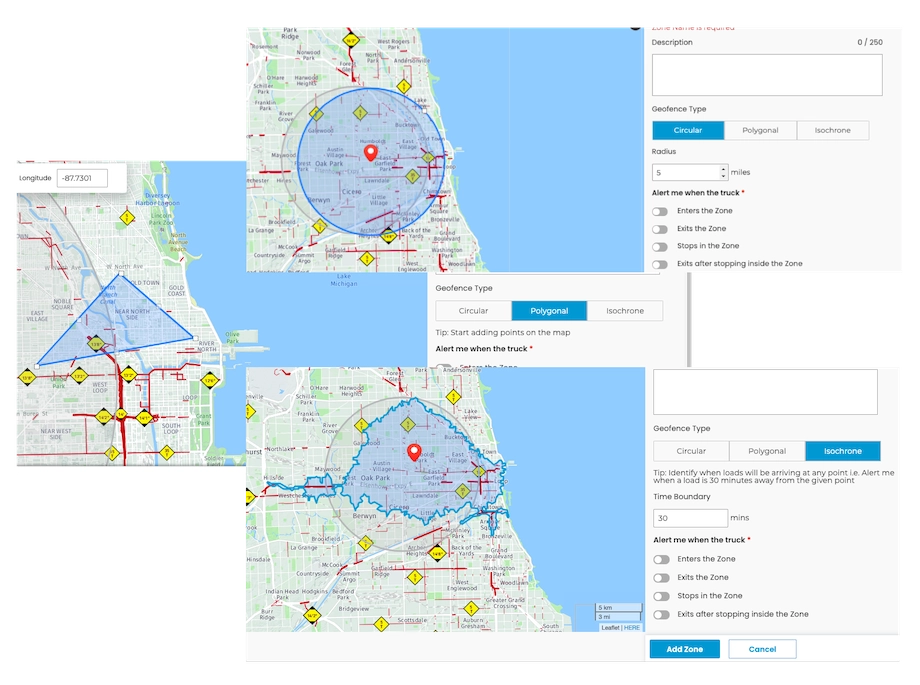Select the polygon vertex handle at W North Ave
This screenshot has width=920, height=685.
119,275
